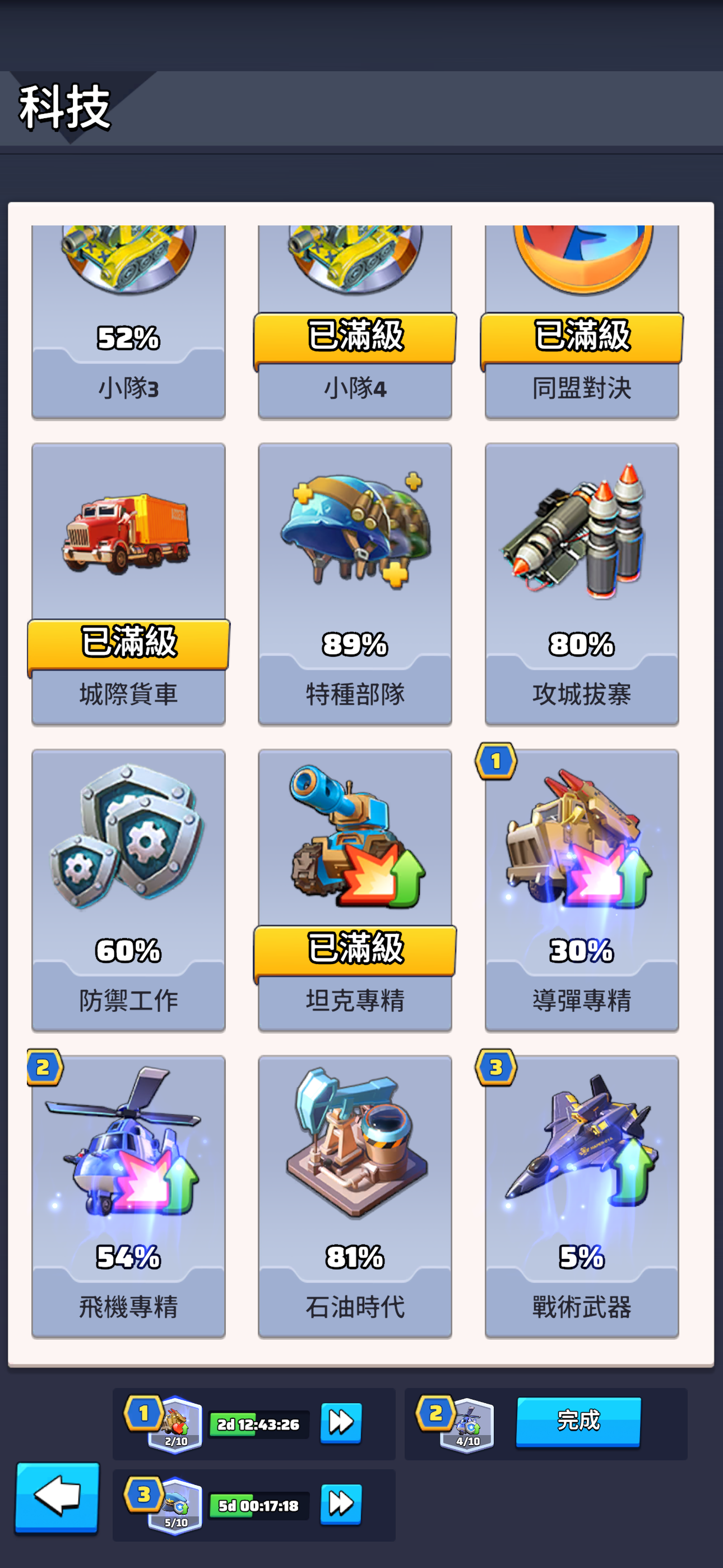Viewport: 723px width, 1568px height.
Task: Open the 飛機專精 helicopter technology
Action: (128, 1196)
